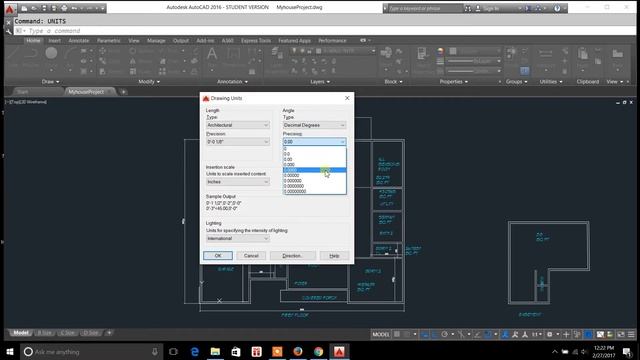Select 0.00000000 in the precision list

(x=314, y=191)
